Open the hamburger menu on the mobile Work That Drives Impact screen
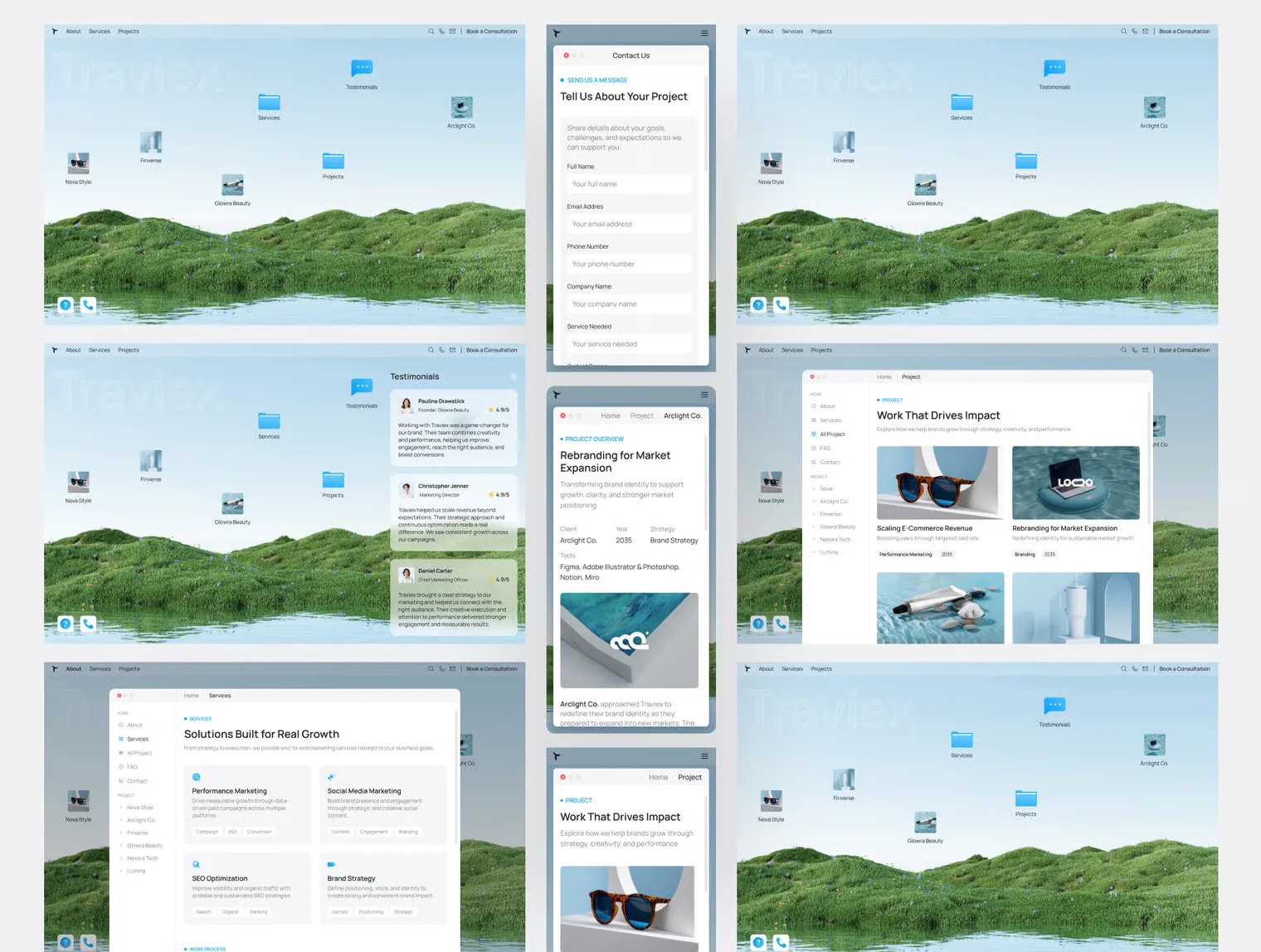This screenshot has width=1261, height=952. (x=704, y=756)
